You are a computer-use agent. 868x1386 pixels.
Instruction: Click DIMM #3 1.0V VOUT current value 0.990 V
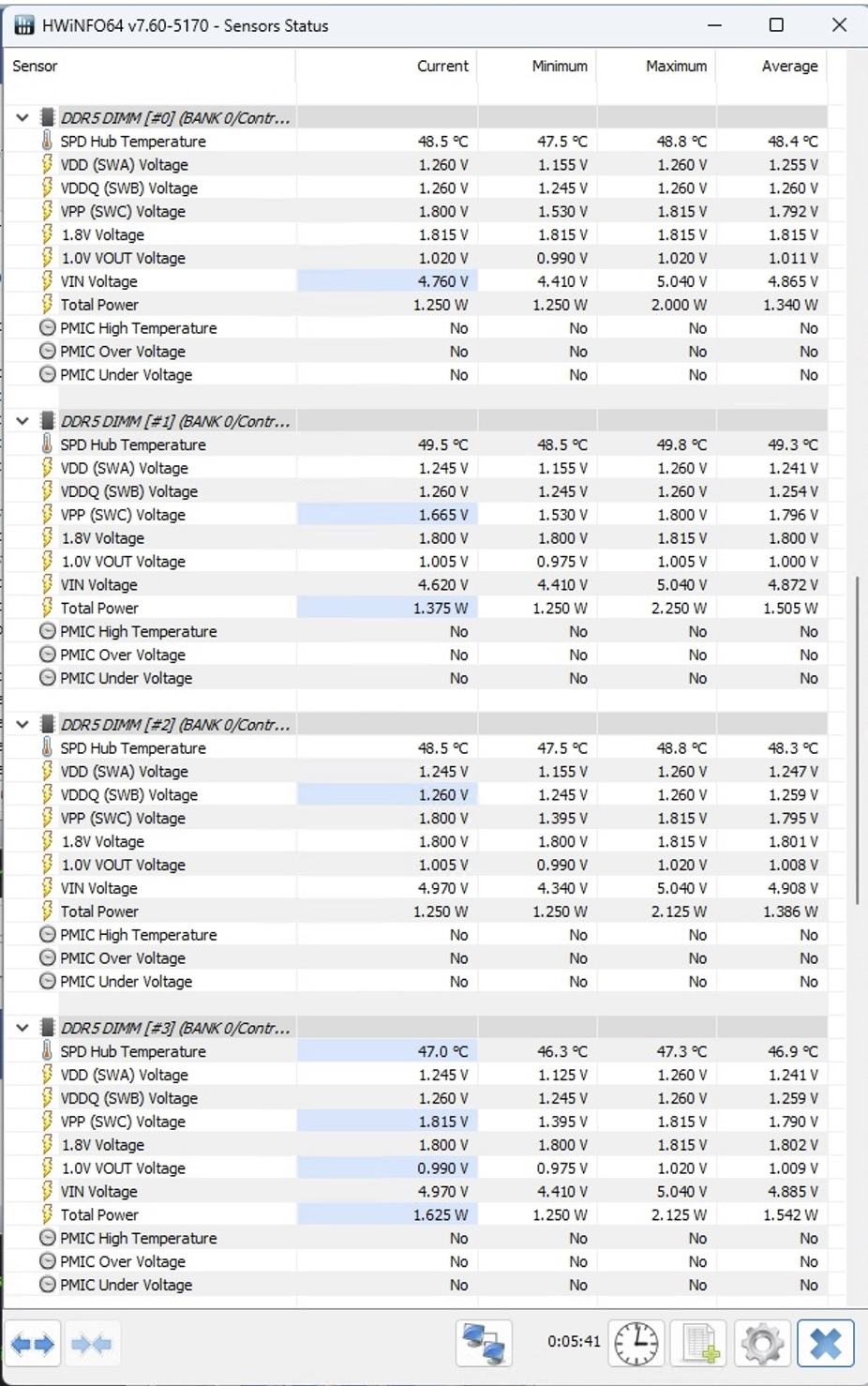(443, 1168)
